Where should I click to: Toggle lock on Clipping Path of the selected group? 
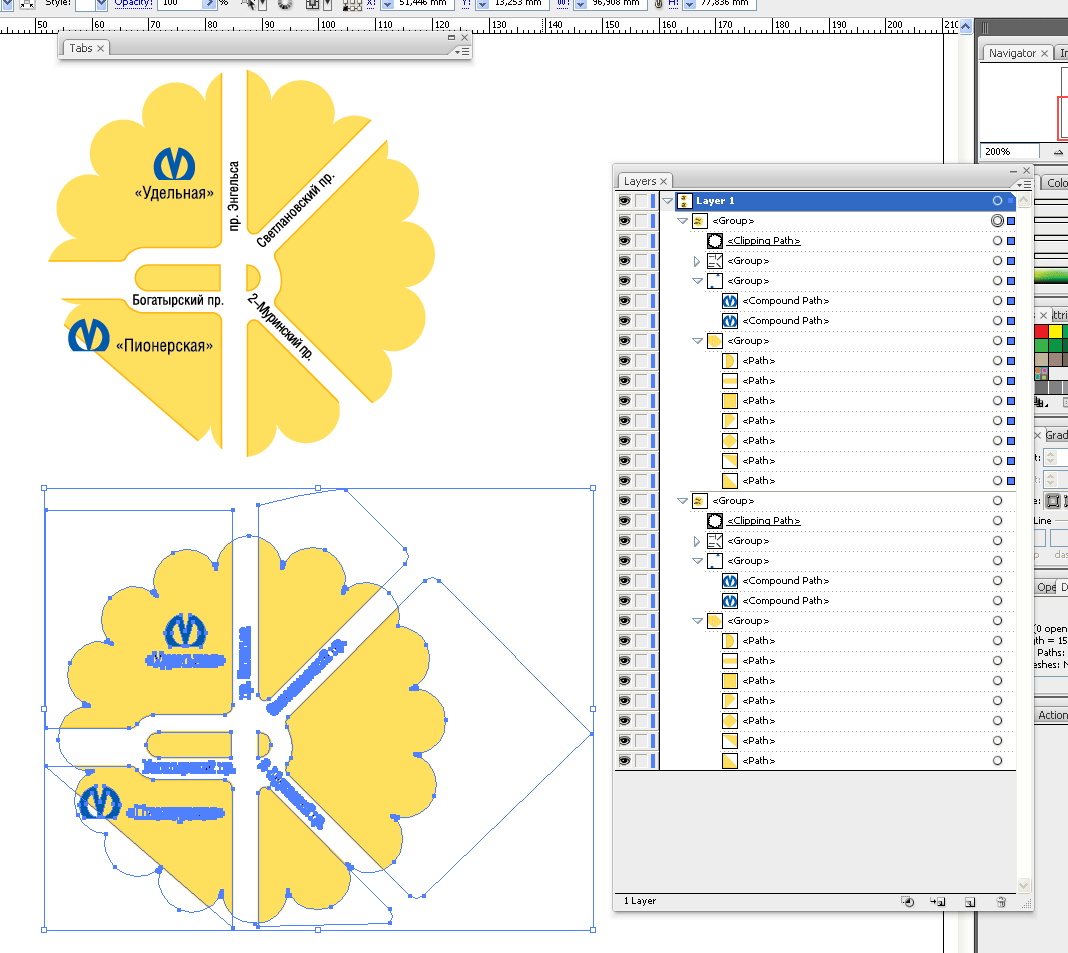[x=641, y=240]
